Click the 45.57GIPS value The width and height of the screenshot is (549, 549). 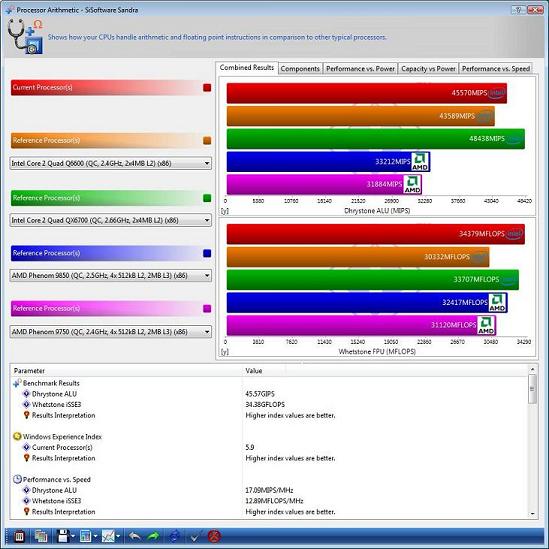click(260, 394)
